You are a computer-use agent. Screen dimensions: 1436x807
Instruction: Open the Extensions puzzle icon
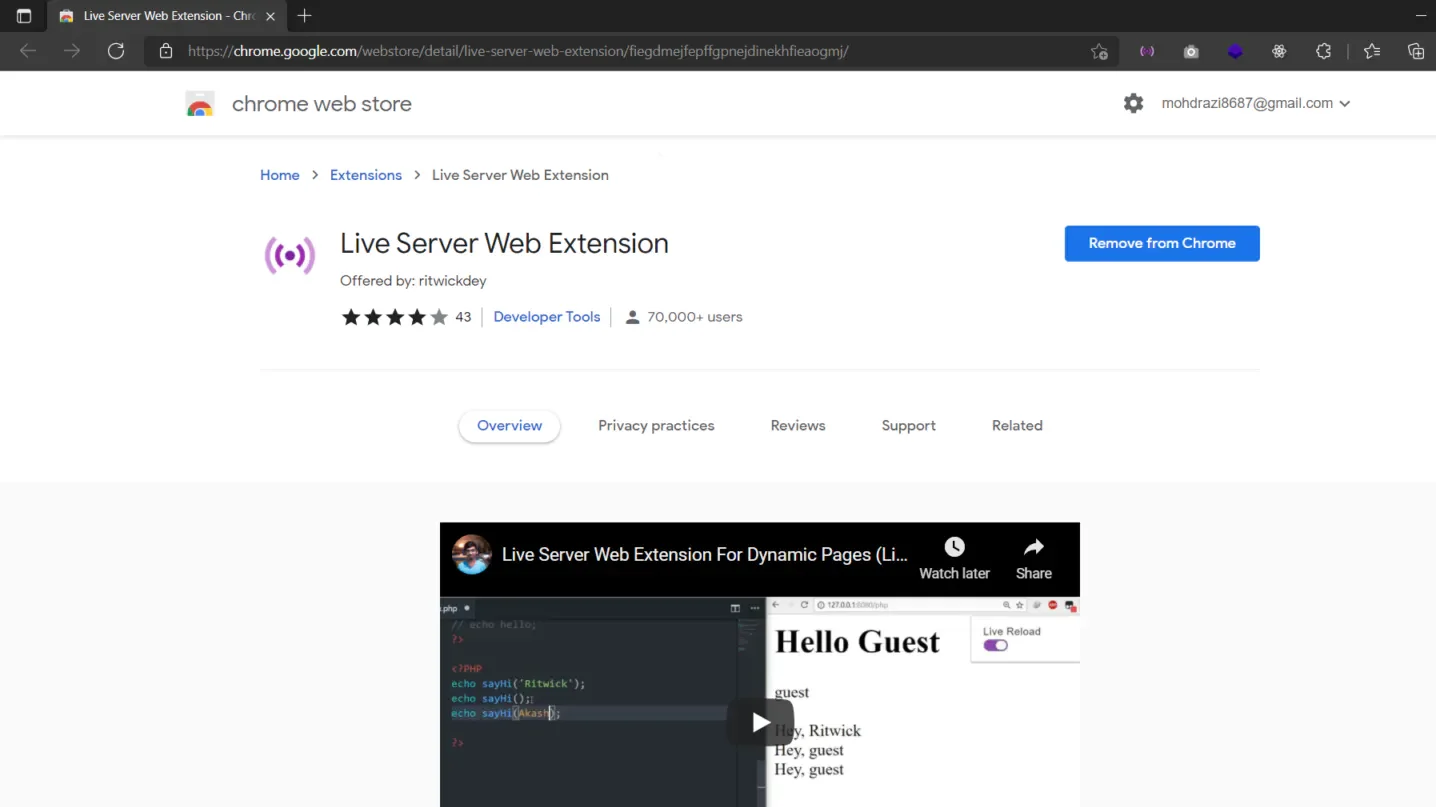[x=1323, y=52]
